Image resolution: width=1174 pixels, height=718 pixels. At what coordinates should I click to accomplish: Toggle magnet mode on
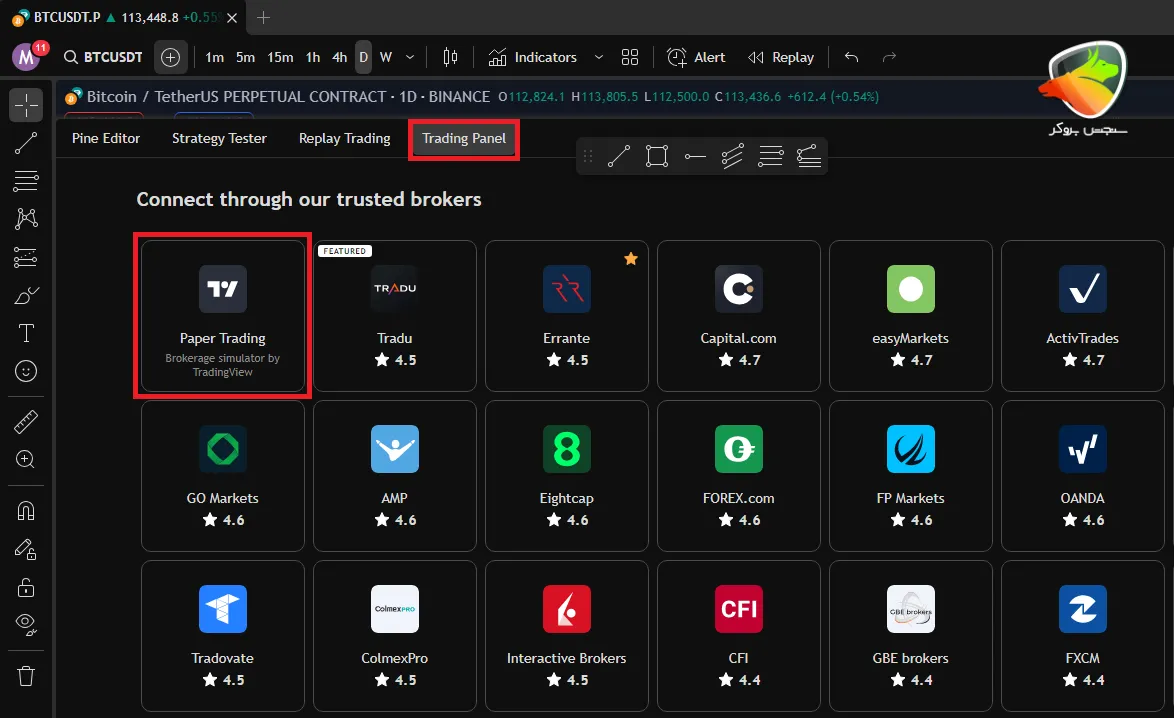tap(26, 511)
